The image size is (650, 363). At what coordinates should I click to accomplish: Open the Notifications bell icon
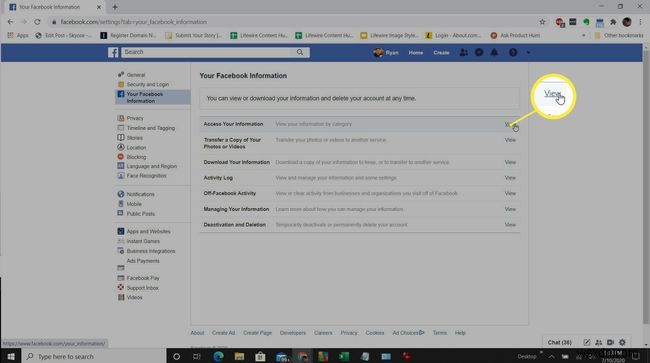[x=494, y=53]
